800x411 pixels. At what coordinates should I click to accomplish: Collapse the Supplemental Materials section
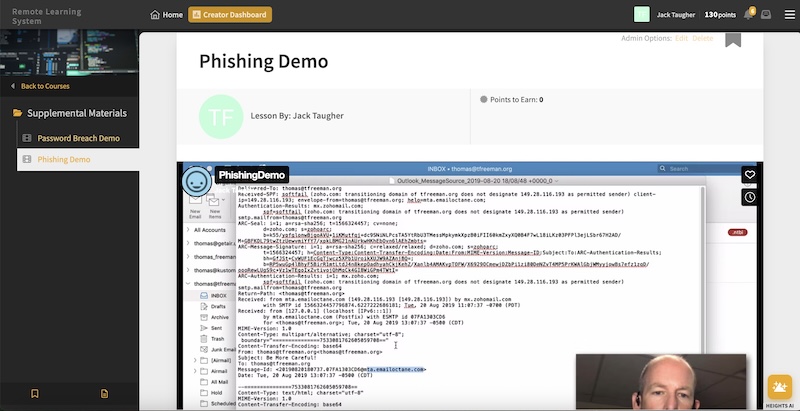click(77, 113)
